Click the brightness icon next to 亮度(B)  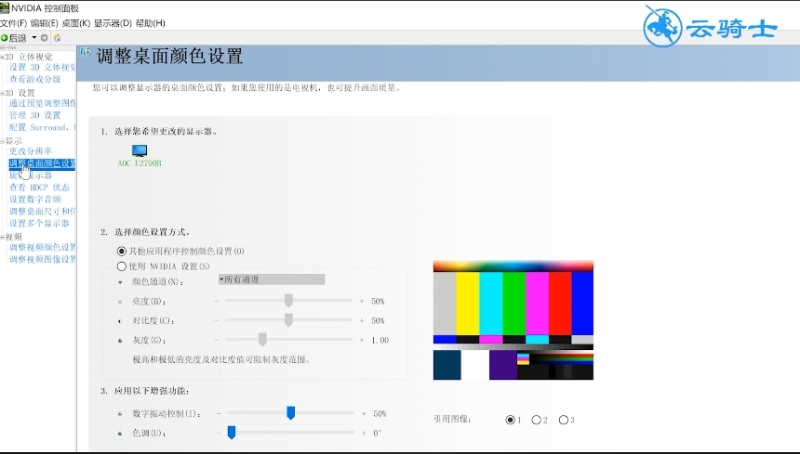(120, 301)
